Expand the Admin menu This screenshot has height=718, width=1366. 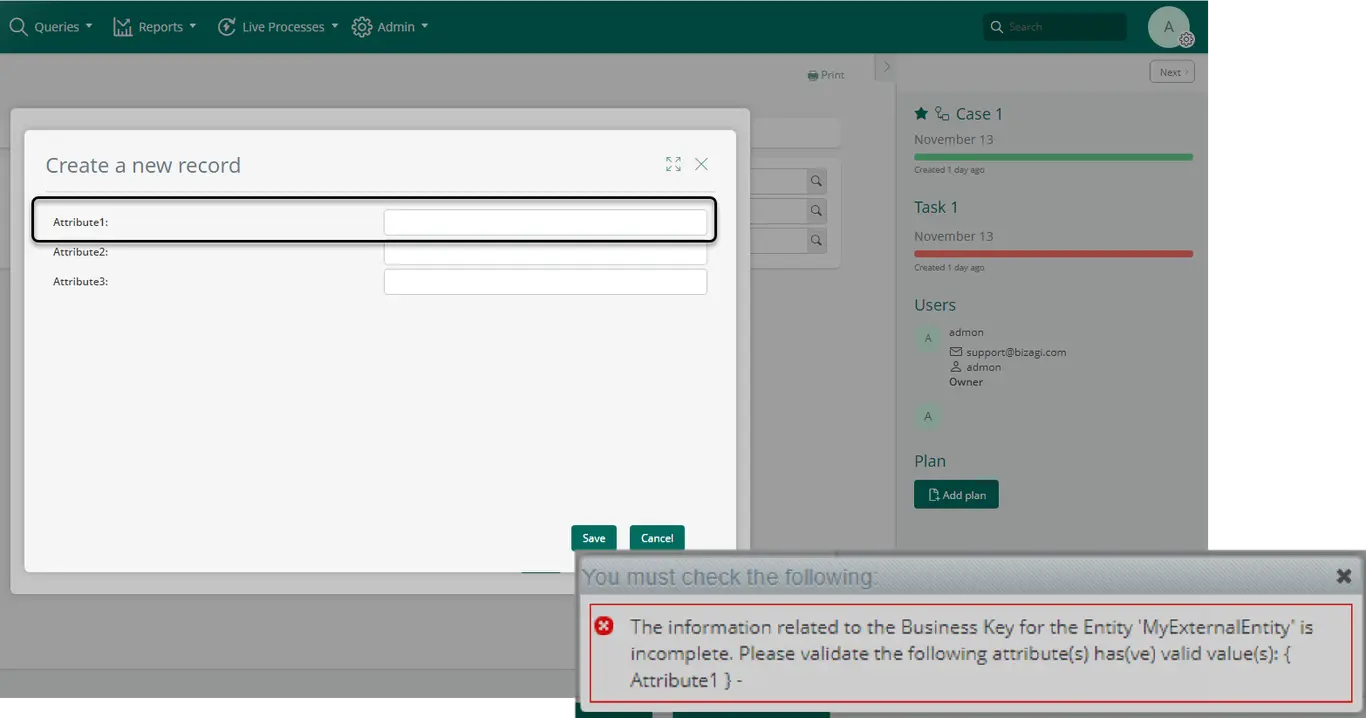390,27
